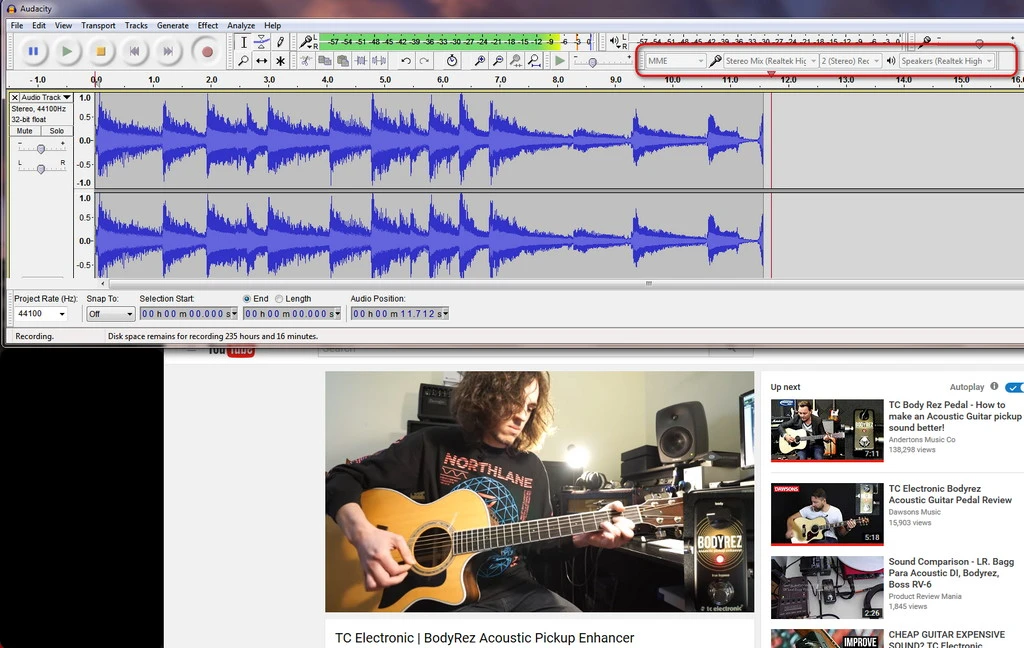Adjust the track pan L/R slider
This screenshot has height=648, width=1024.
tap(41, 169)
